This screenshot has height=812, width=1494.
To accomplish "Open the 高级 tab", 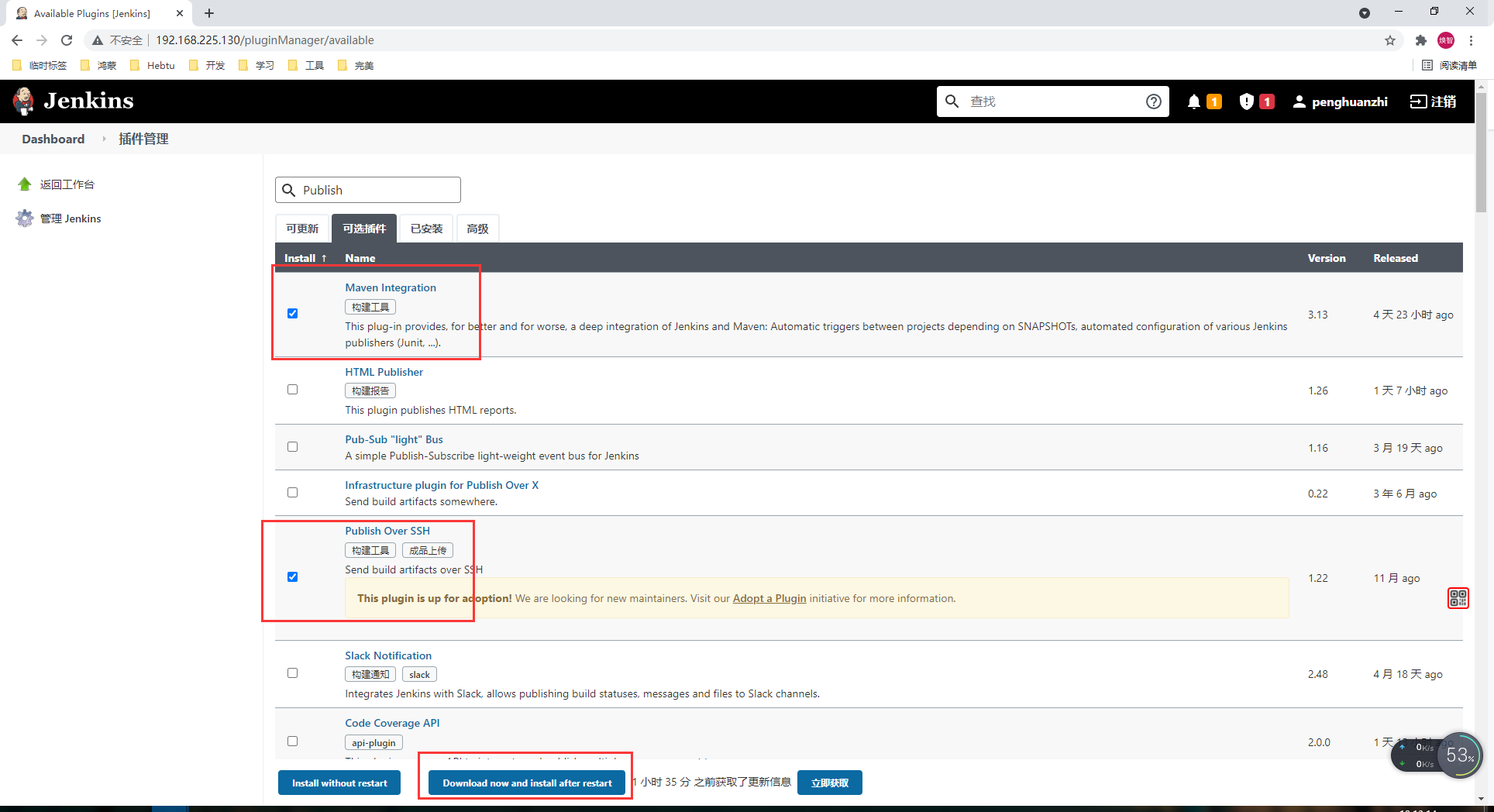I will click(477, 229).
